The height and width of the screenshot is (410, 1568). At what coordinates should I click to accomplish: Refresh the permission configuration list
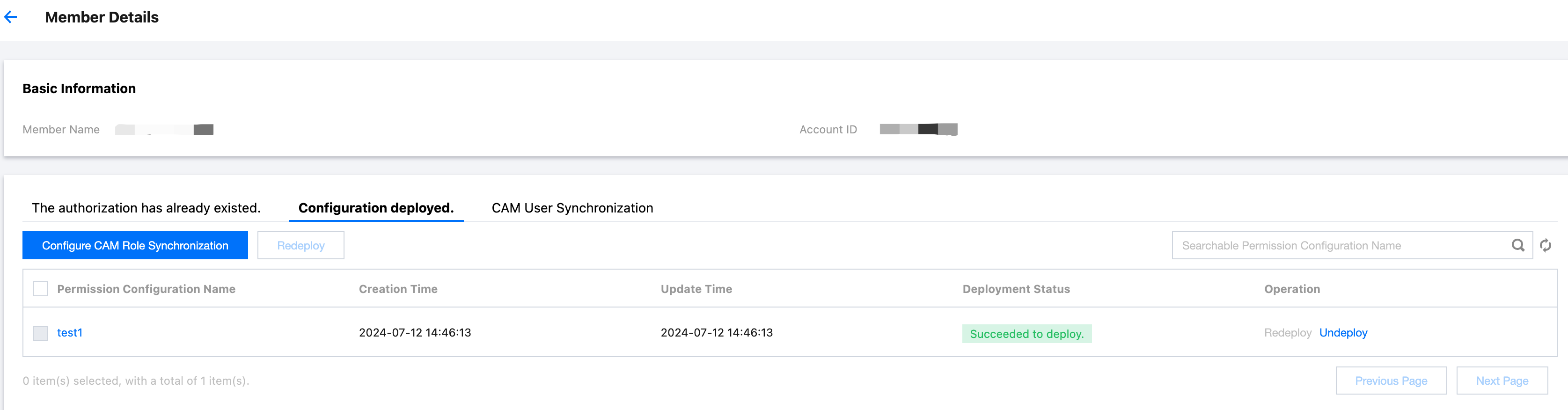(1546, 245)
